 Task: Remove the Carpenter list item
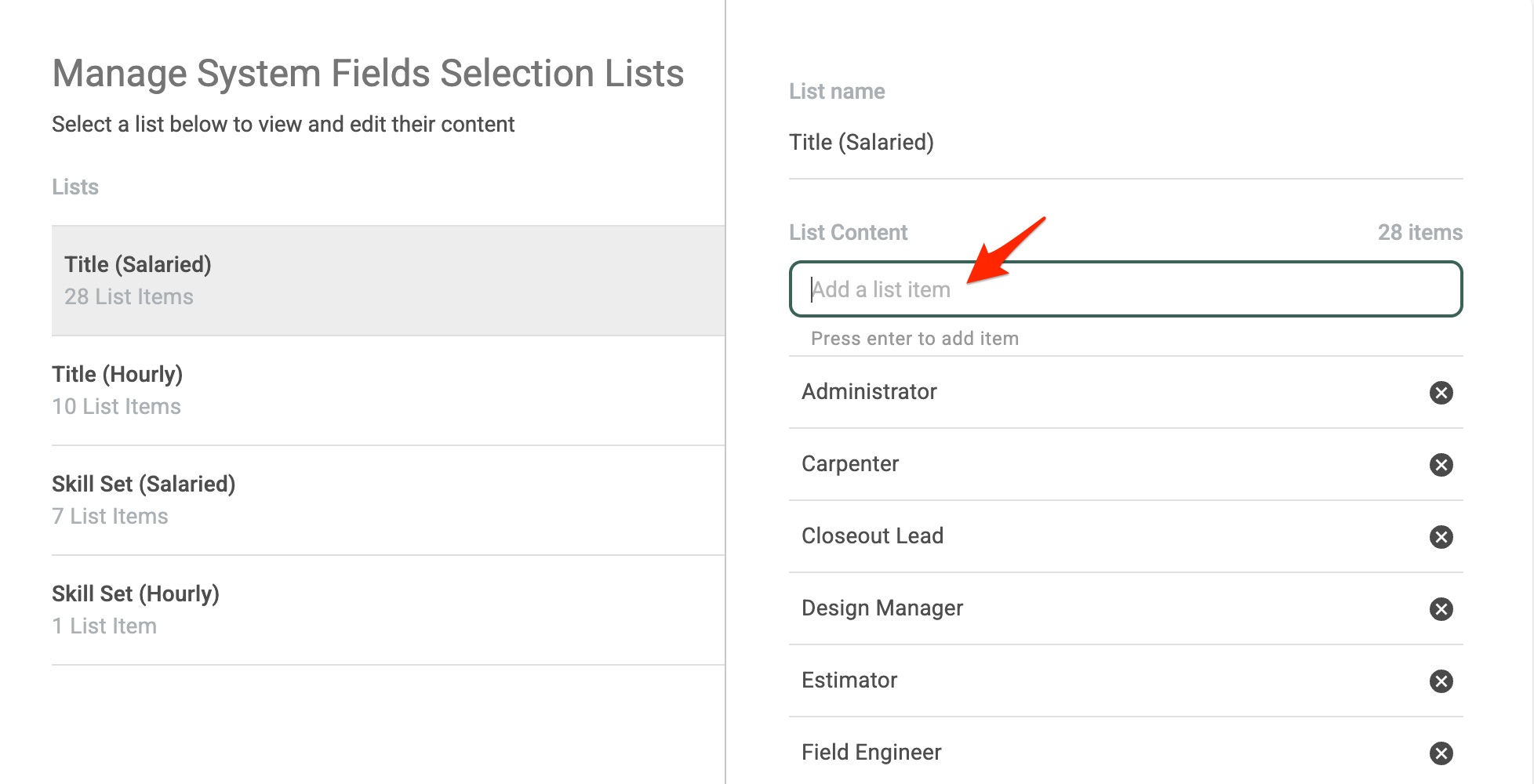[1441, 465]
